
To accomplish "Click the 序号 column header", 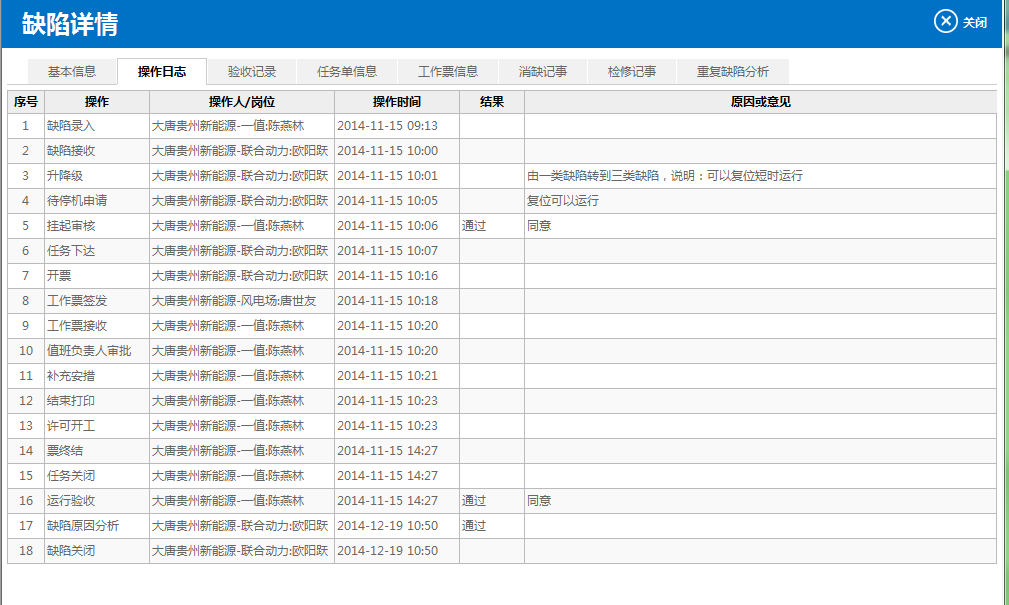I will 26,102.
